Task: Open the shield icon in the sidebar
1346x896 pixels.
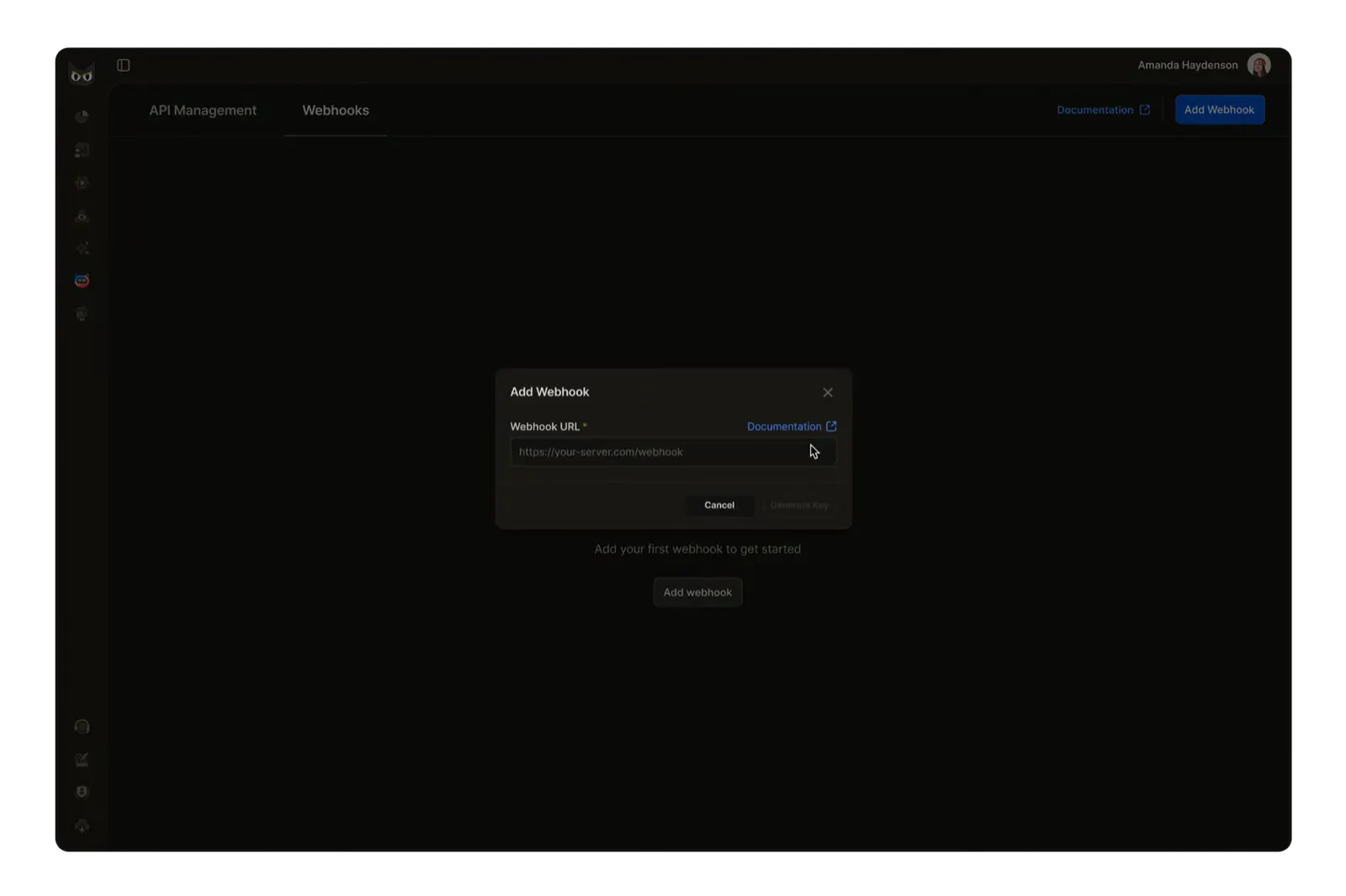Action: [82, 792]
